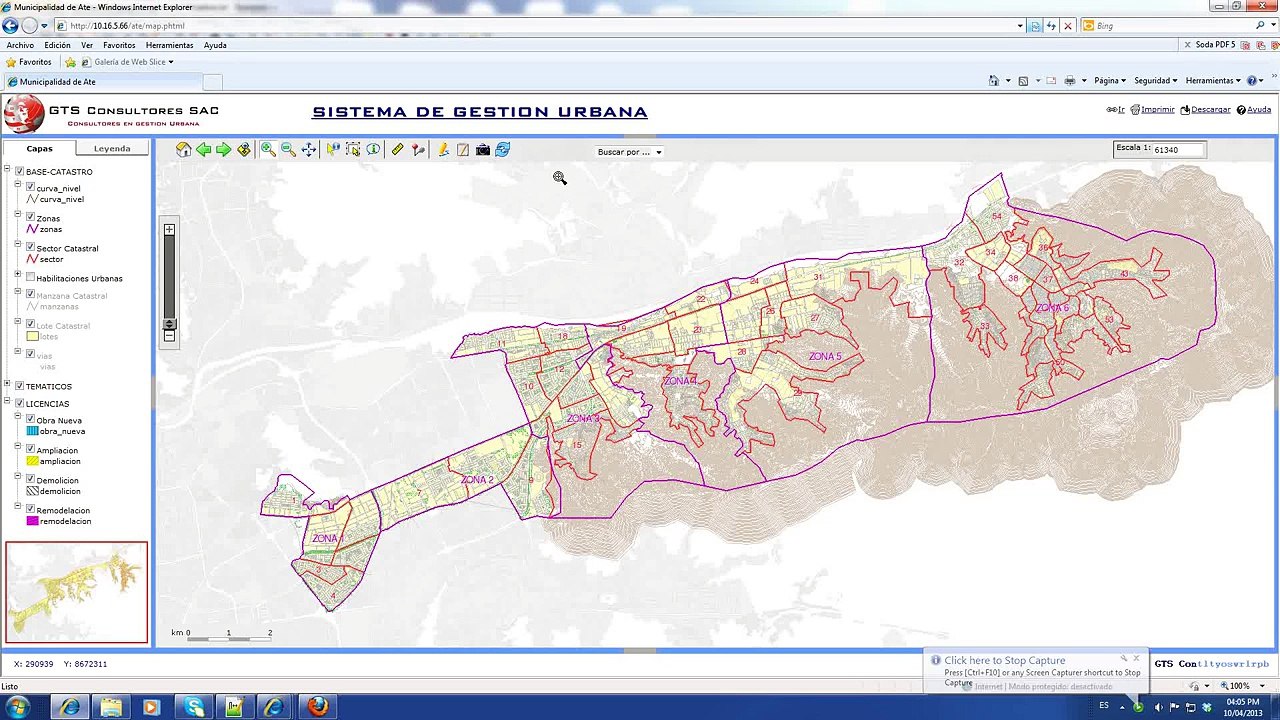Click the zoom slider plus button

(x=169, y=230)
